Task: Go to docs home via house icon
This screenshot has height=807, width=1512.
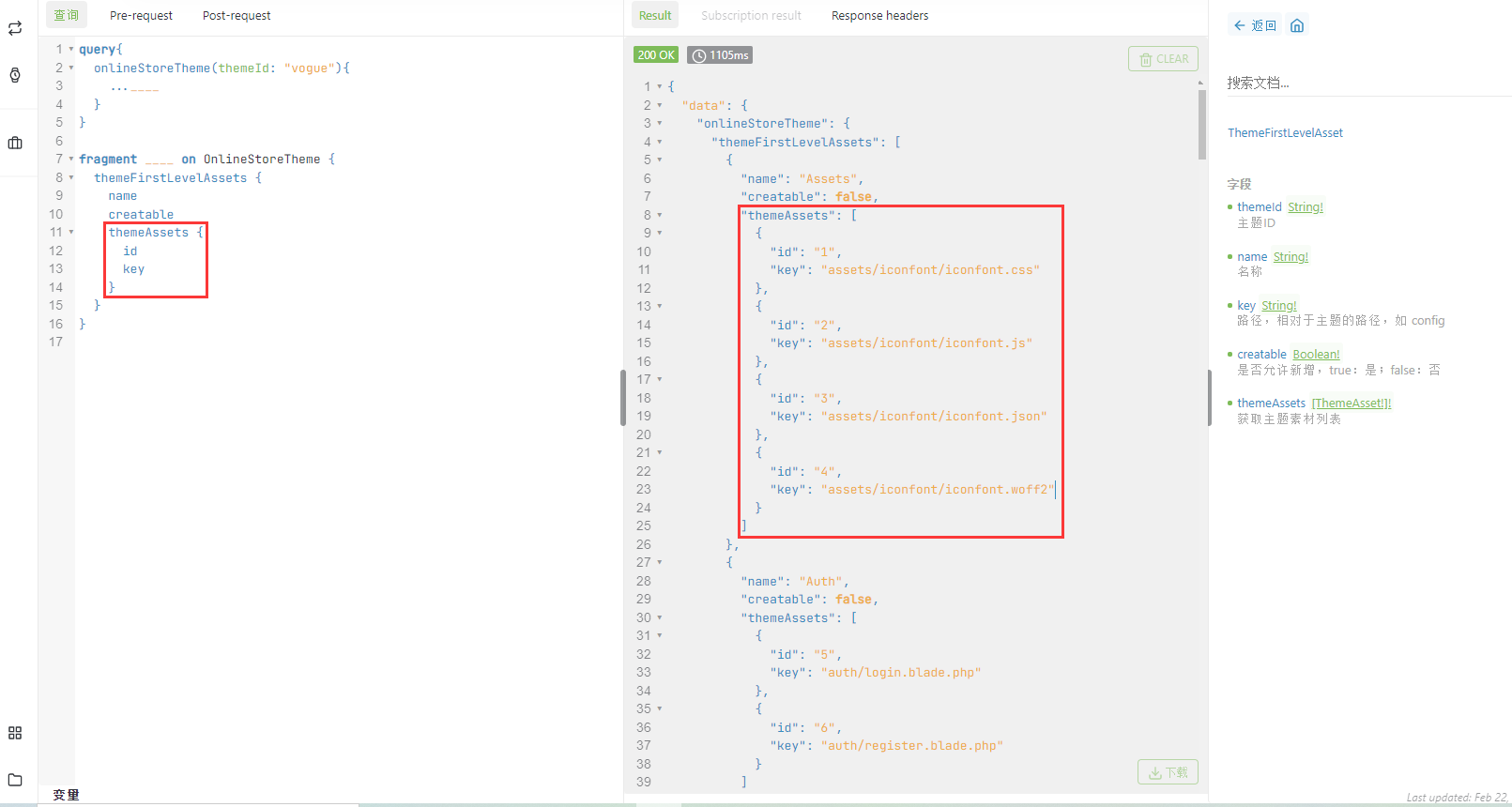Action: coord(1297,25)
